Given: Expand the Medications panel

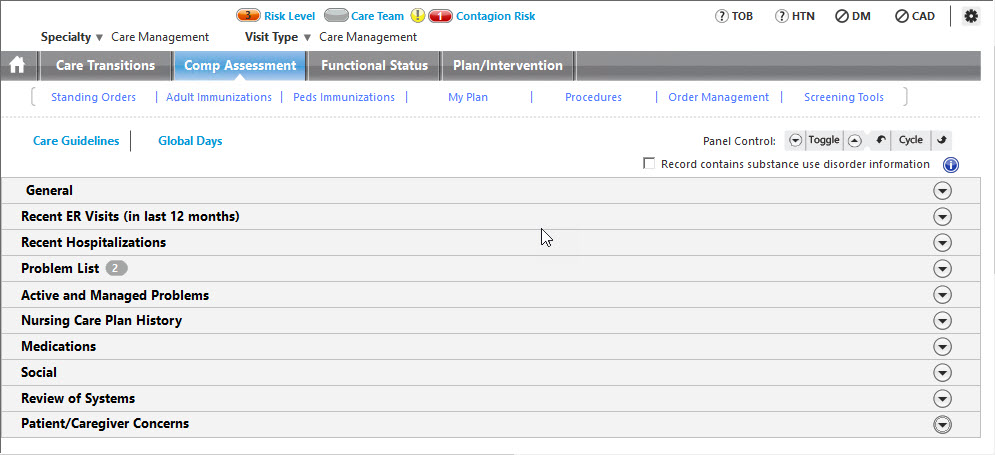Looking at the screenshot, I should coord(942,347).
